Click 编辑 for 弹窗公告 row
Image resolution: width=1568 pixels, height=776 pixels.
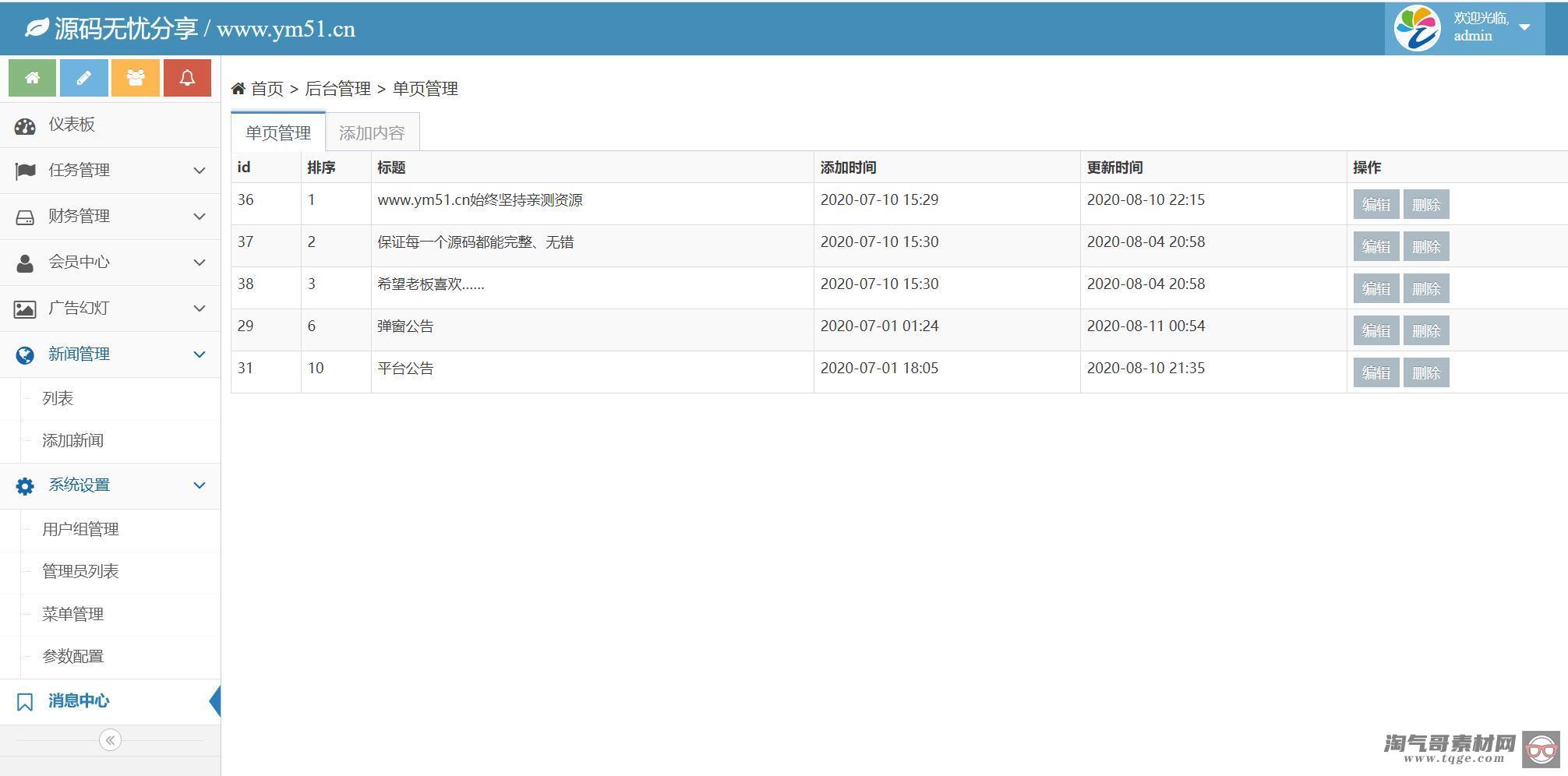point(1376,331)
